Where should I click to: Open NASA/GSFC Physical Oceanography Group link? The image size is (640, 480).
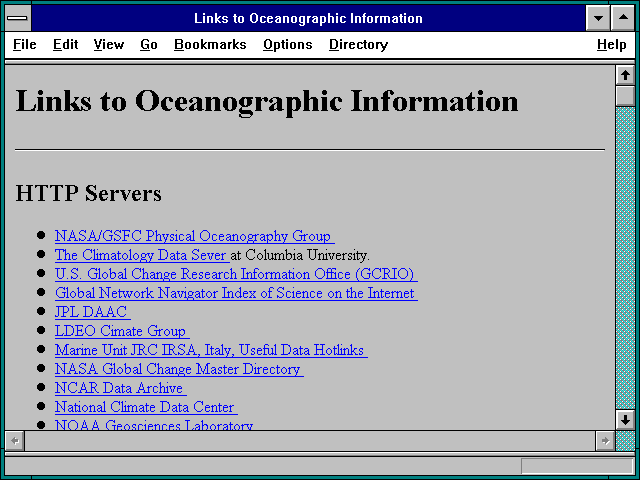[195, 236]
